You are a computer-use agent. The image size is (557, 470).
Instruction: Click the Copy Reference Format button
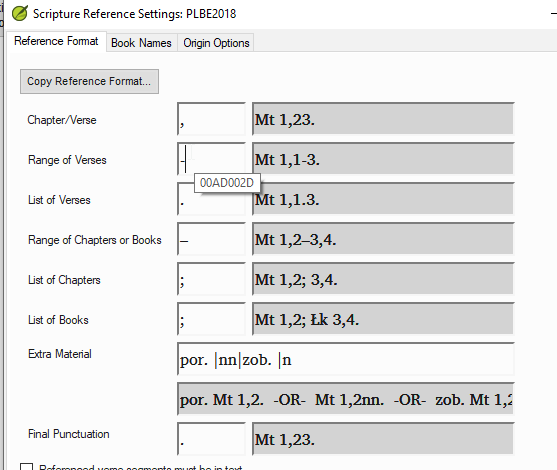(x=89, y=81)
